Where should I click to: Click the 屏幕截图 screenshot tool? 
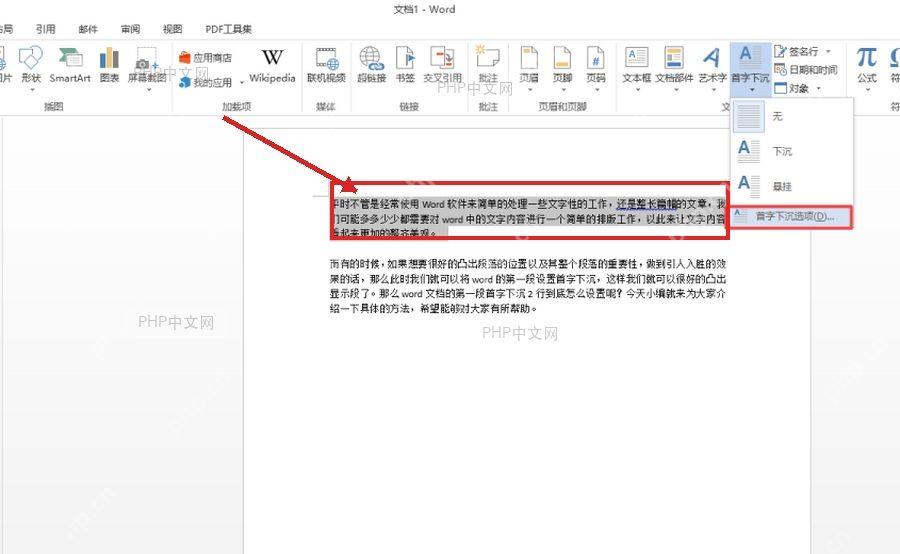tap(146, 64)
